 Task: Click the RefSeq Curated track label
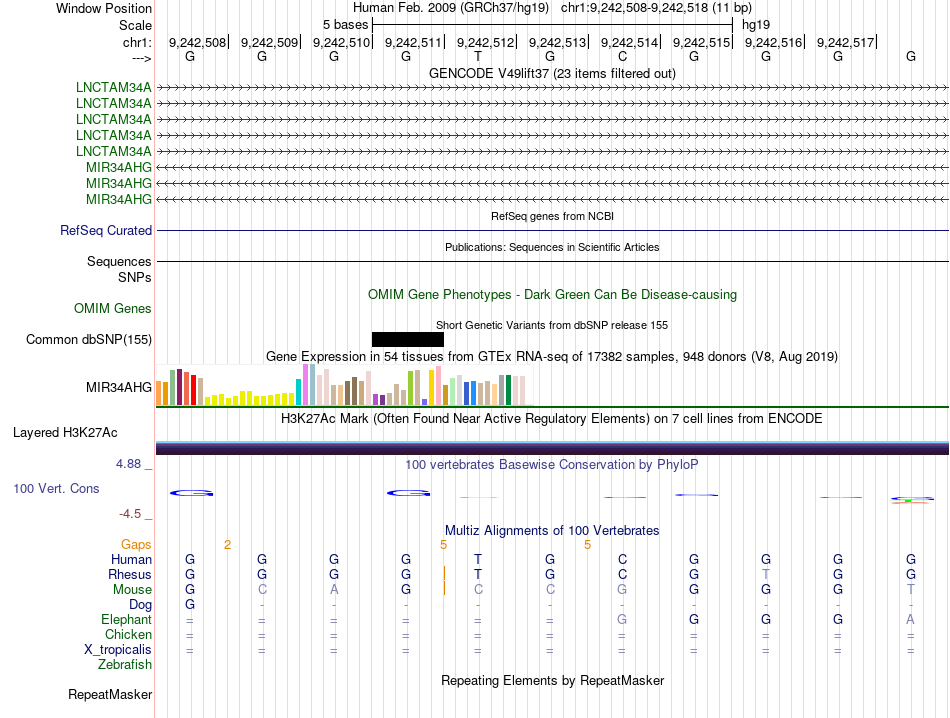105,230
